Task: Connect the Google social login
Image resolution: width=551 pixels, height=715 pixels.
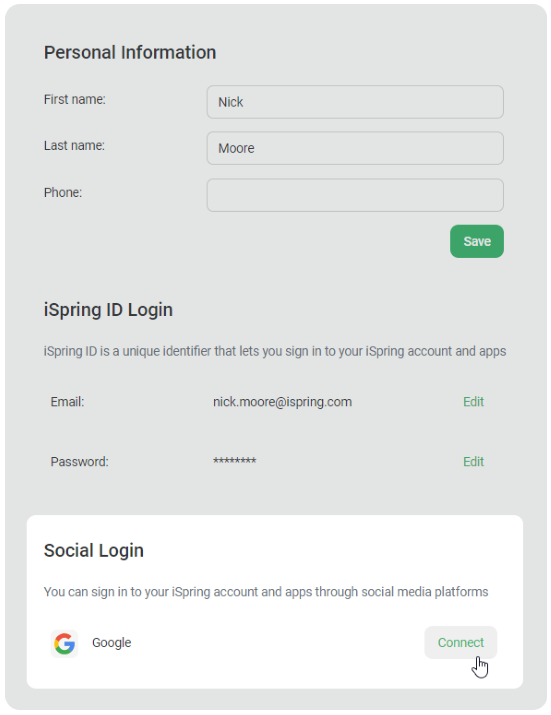Action: [x=460, y=642]
